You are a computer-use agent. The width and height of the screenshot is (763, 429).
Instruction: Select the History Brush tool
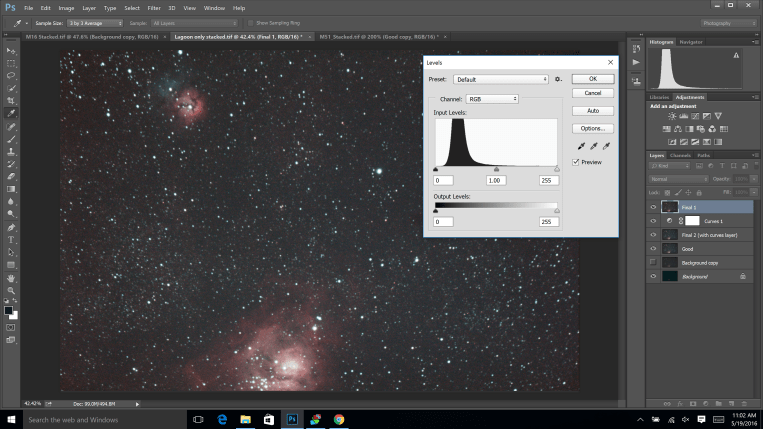click(11, 164)
